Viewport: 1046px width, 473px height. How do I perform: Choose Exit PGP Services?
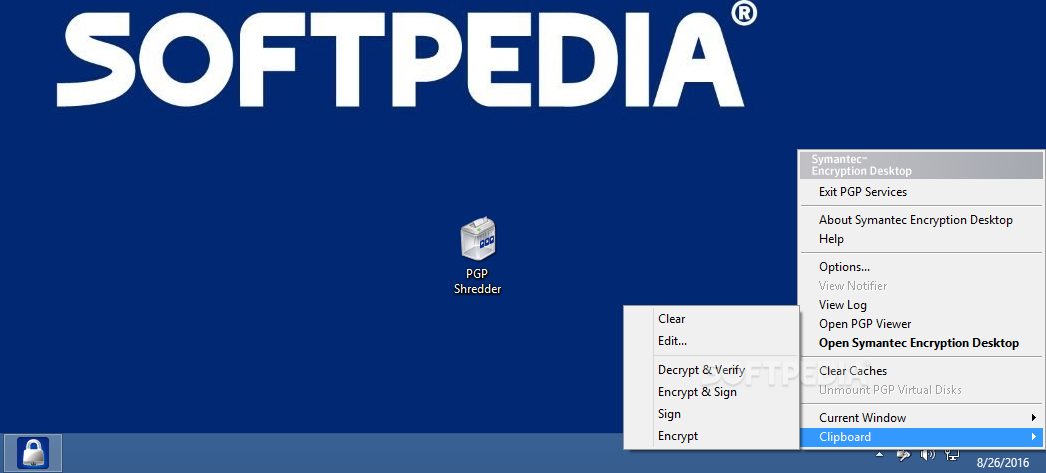921,192
